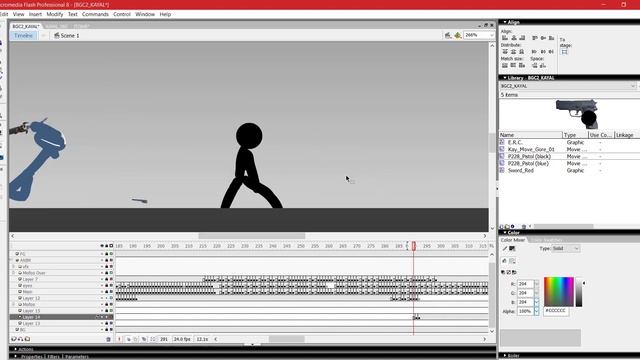Click align vertical center icon

click(x=543, y=38)
